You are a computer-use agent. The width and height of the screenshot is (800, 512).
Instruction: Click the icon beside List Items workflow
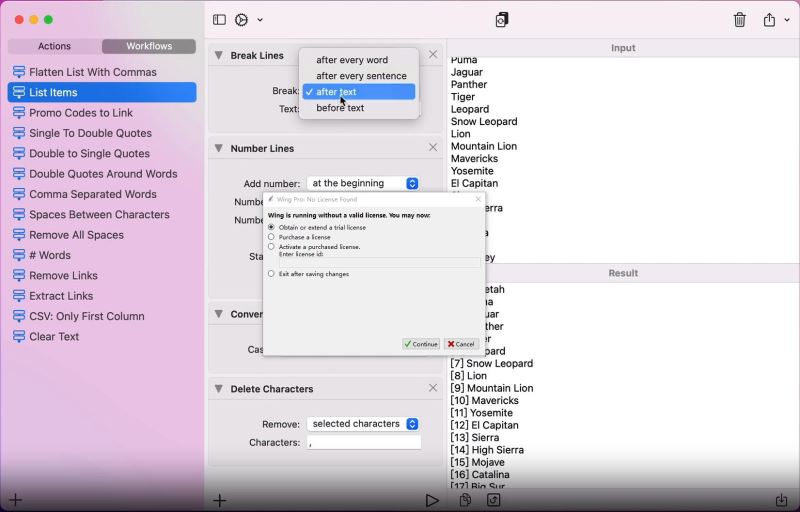[19, 92]
